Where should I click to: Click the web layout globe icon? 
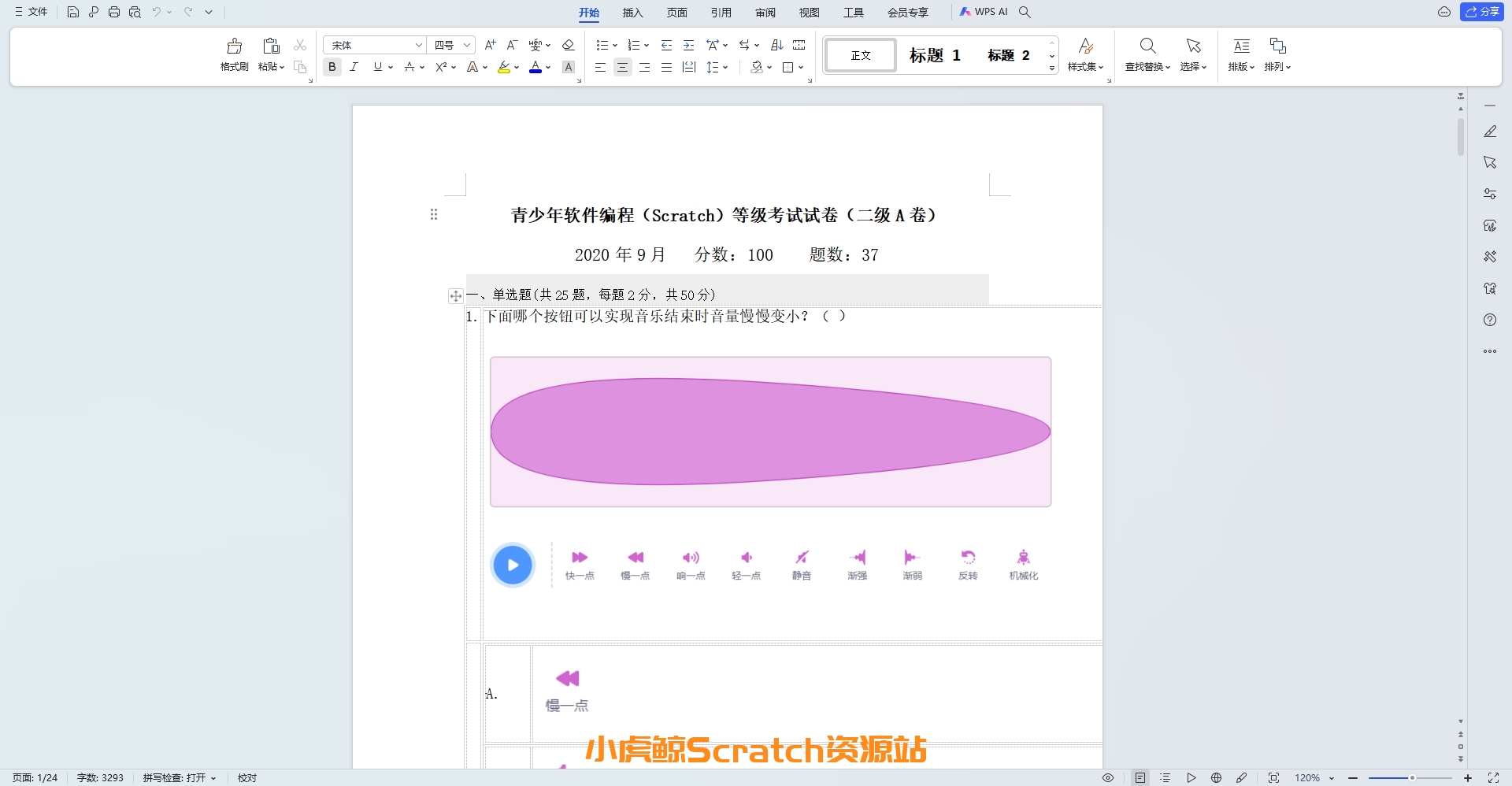1216,777
